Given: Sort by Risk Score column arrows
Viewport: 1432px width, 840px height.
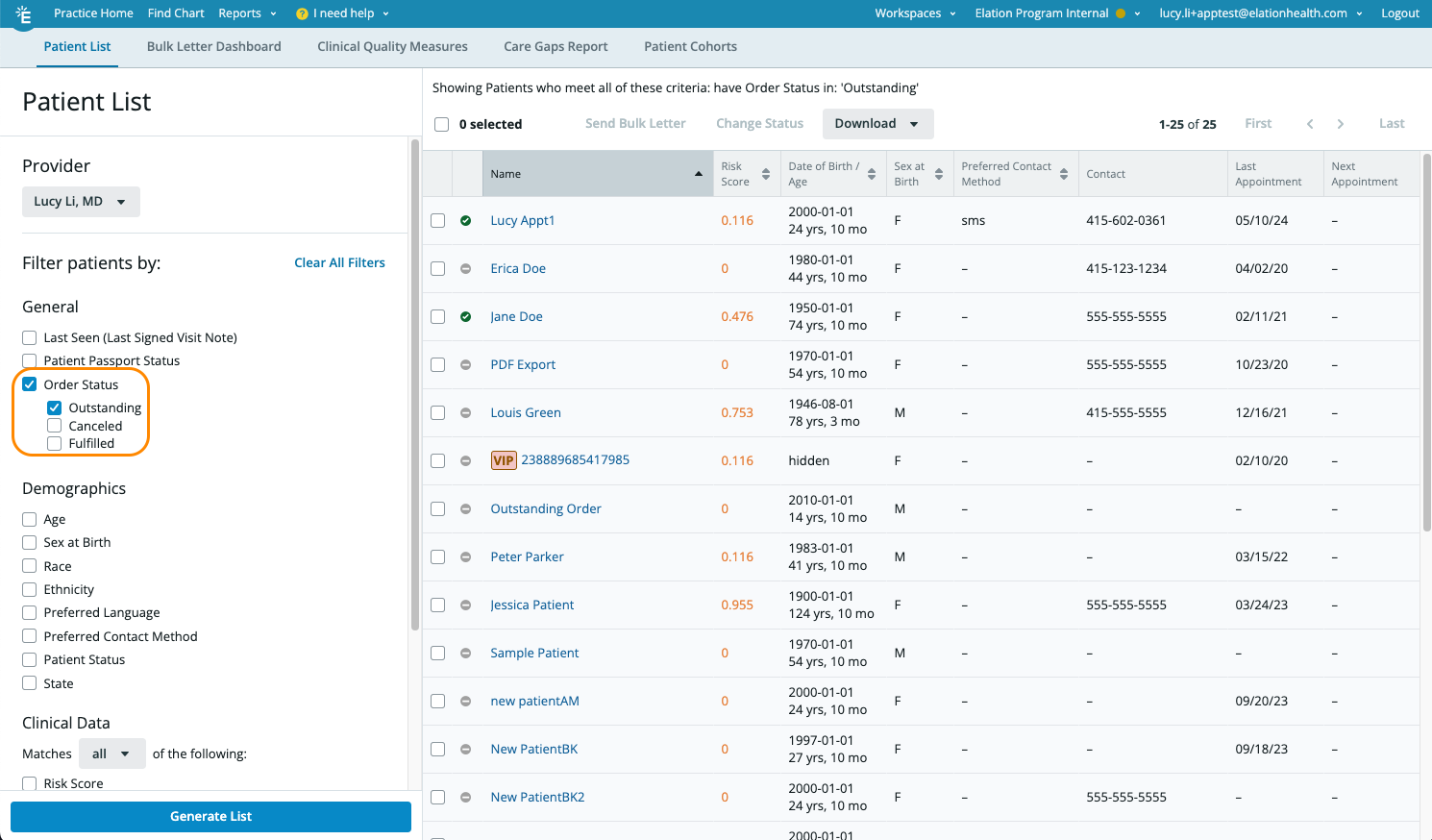Looking at the screenshot, I should point(766,174).
